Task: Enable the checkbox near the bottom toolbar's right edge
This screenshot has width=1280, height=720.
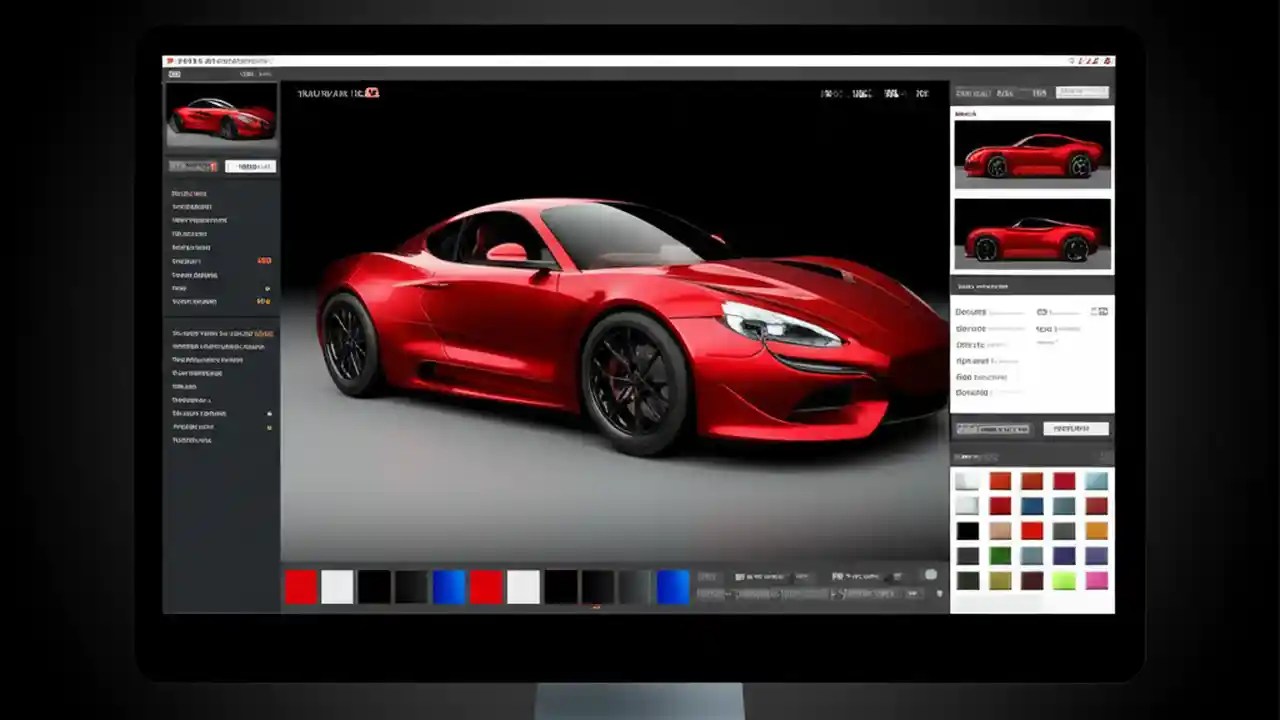Action: (x=932, y=574)
